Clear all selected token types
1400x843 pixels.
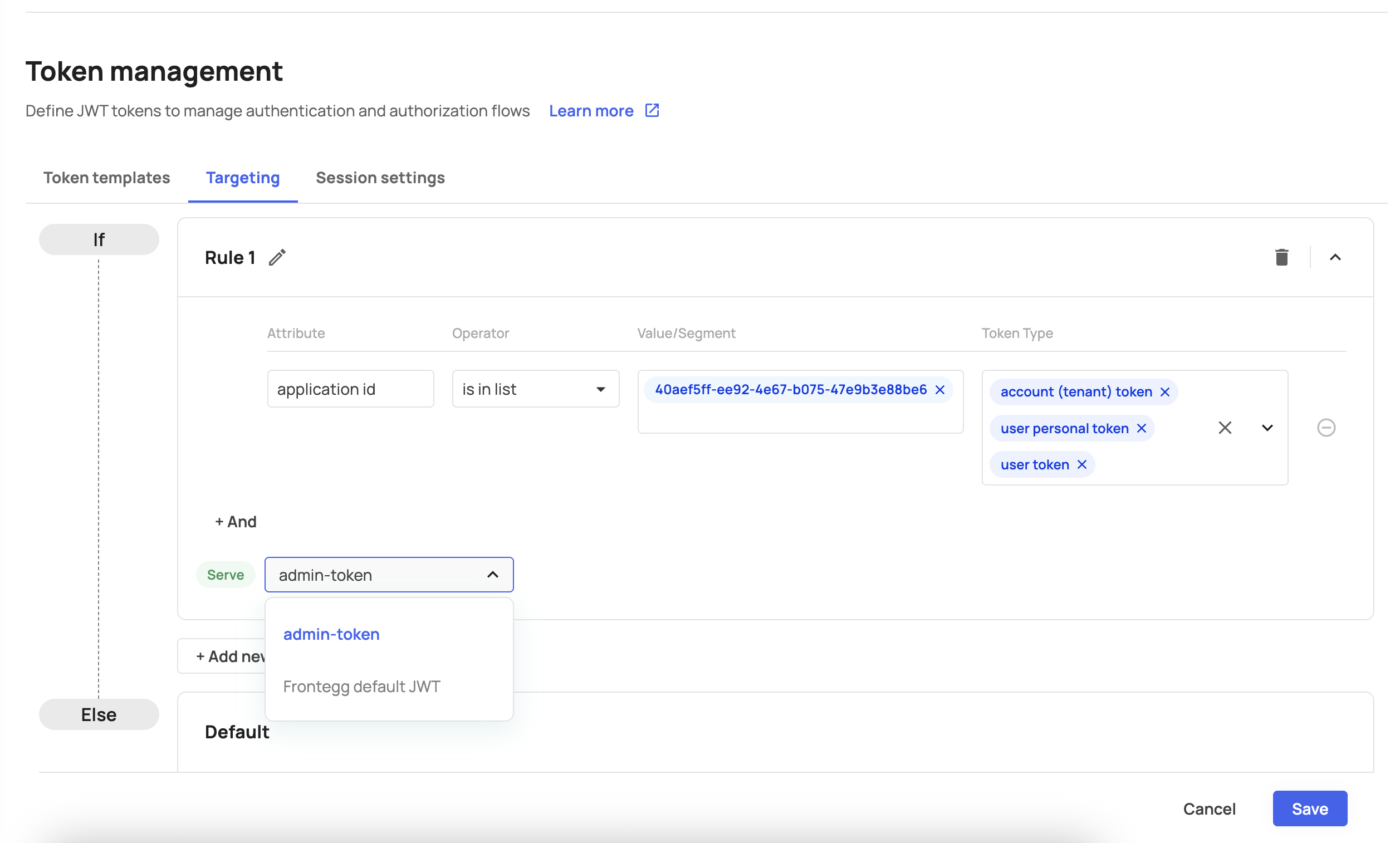click(x=1224, y=428)
